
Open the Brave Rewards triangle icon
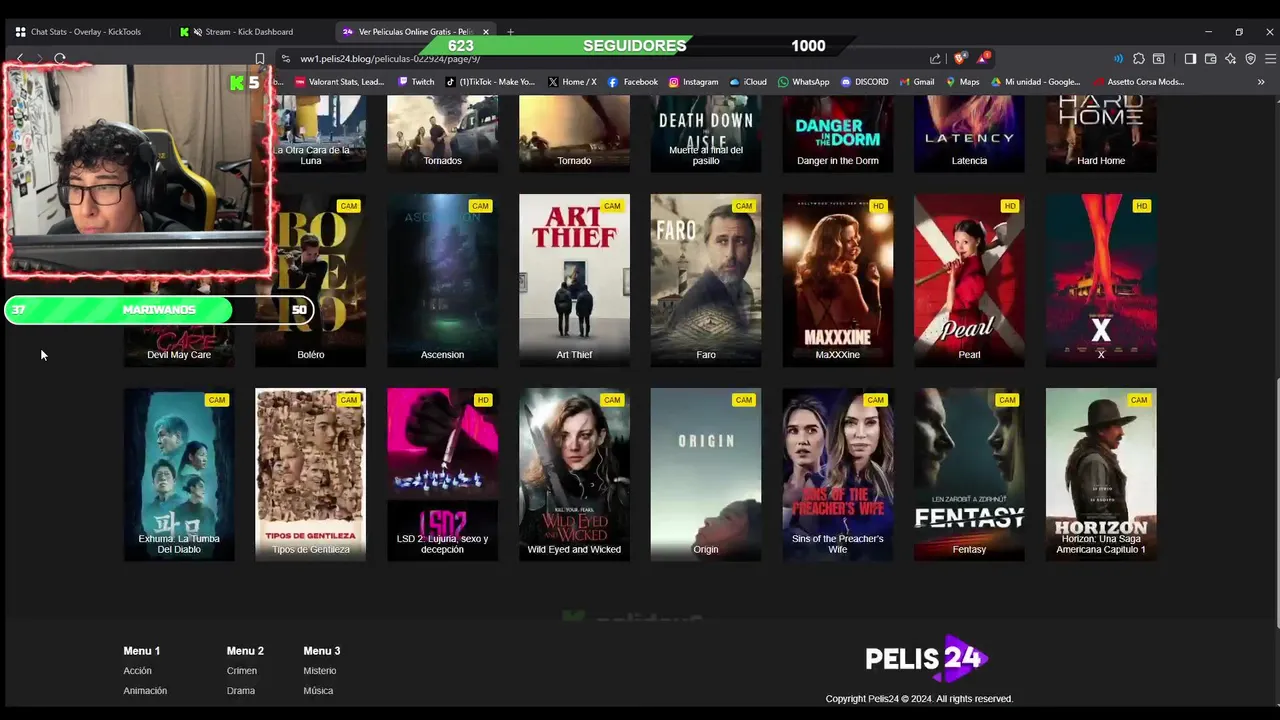coord(984,59)
